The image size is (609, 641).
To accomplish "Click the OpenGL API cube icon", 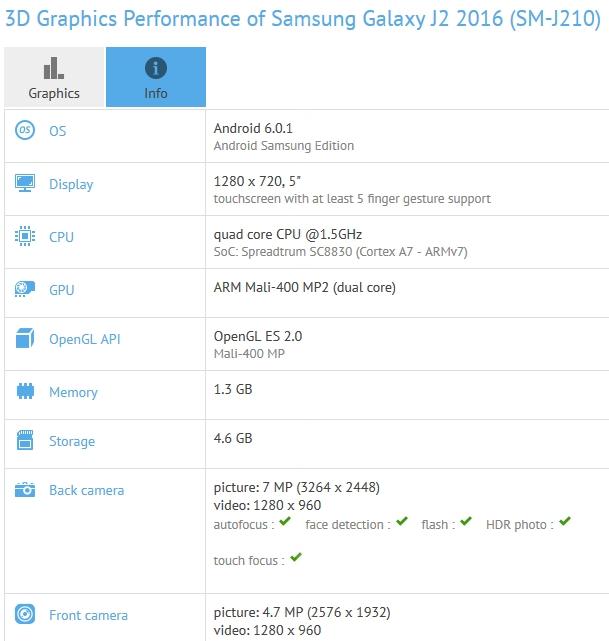I will tap(25, 338).
